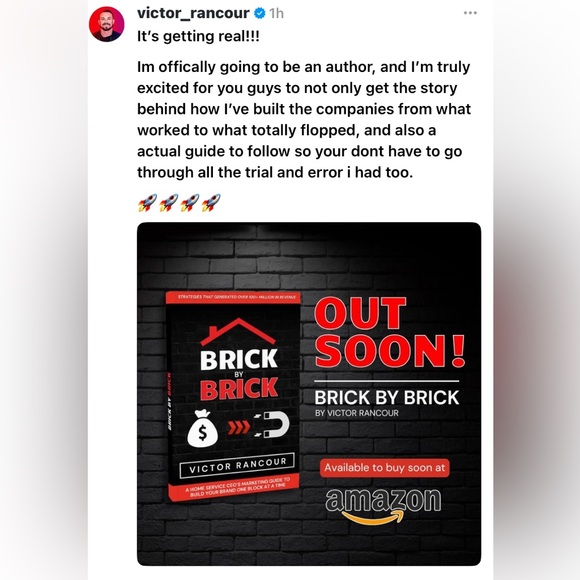Click the red triple arrows on book cover
Viewport: 580px width, 580px height.
click(x=239, y=427)
